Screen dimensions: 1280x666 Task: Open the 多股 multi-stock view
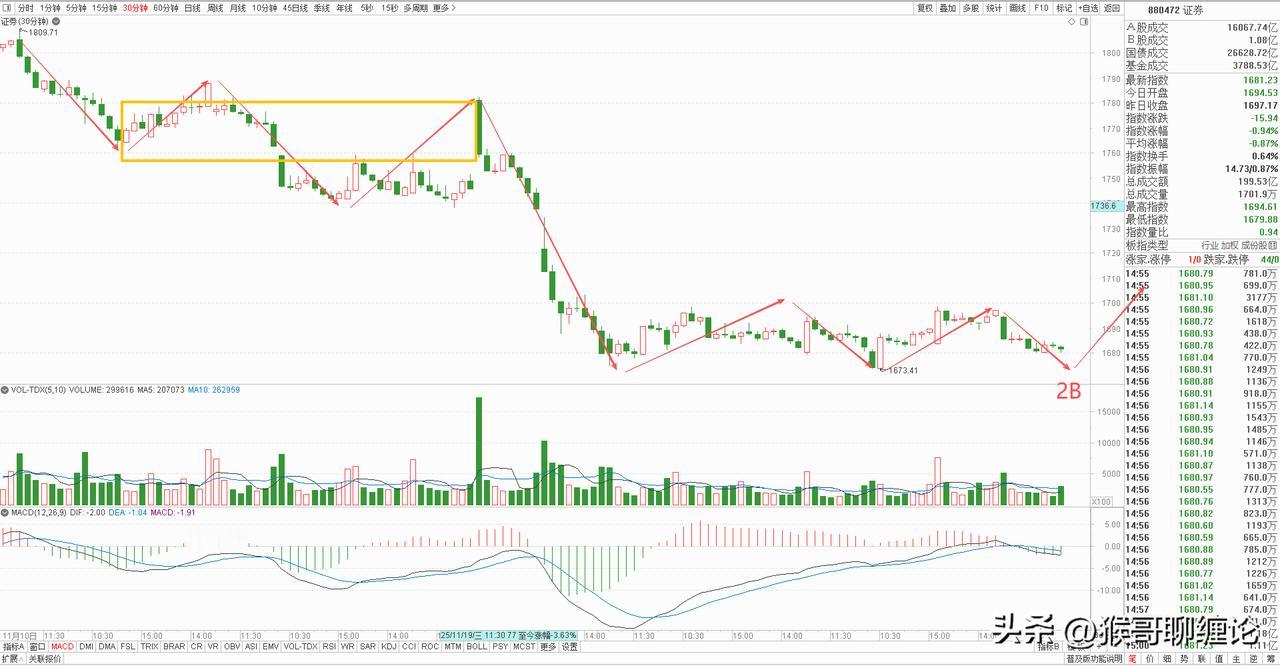970,8
